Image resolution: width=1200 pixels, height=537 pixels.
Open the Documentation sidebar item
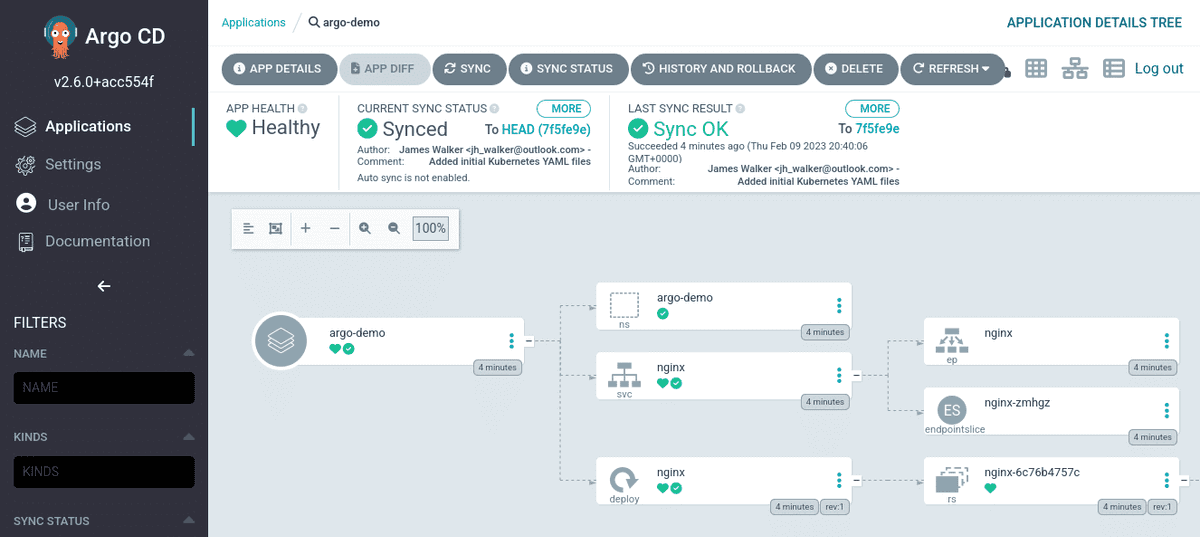click(97, 241)
